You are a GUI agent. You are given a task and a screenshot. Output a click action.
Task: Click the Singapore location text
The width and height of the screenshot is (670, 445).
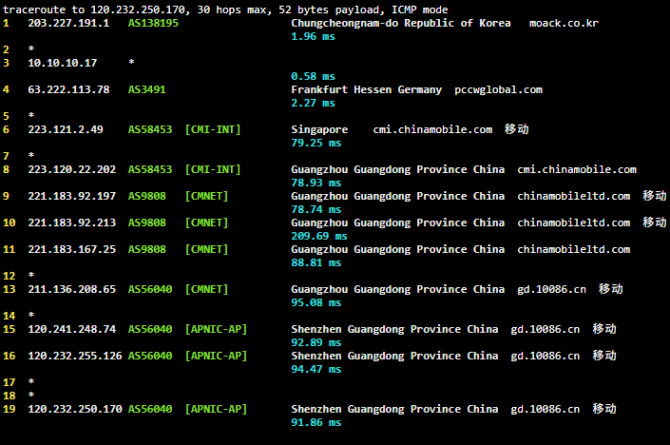pyautogui.click(x=319, y=129)
